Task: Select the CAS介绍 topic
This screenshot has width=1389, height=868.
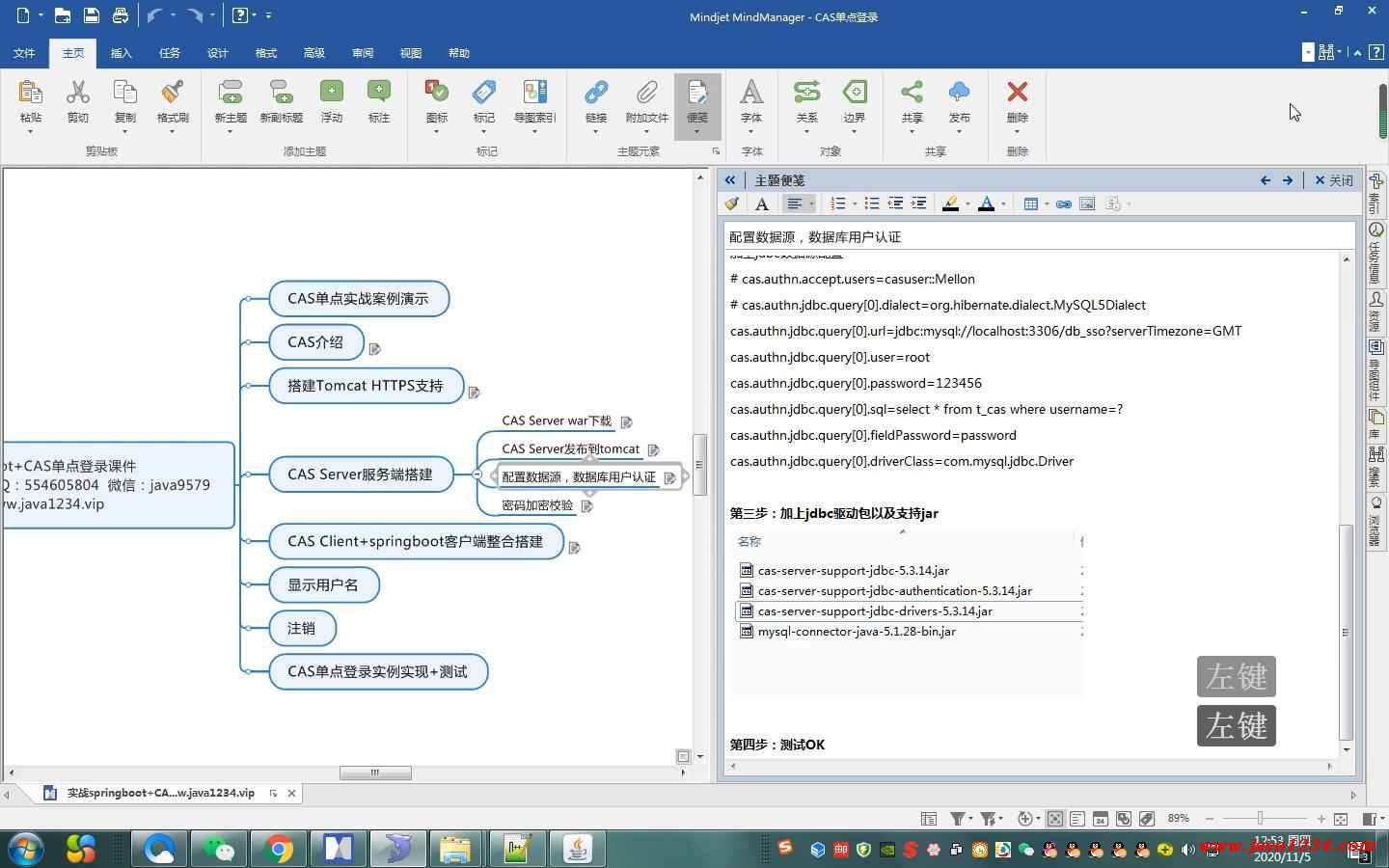Action: 315,342
